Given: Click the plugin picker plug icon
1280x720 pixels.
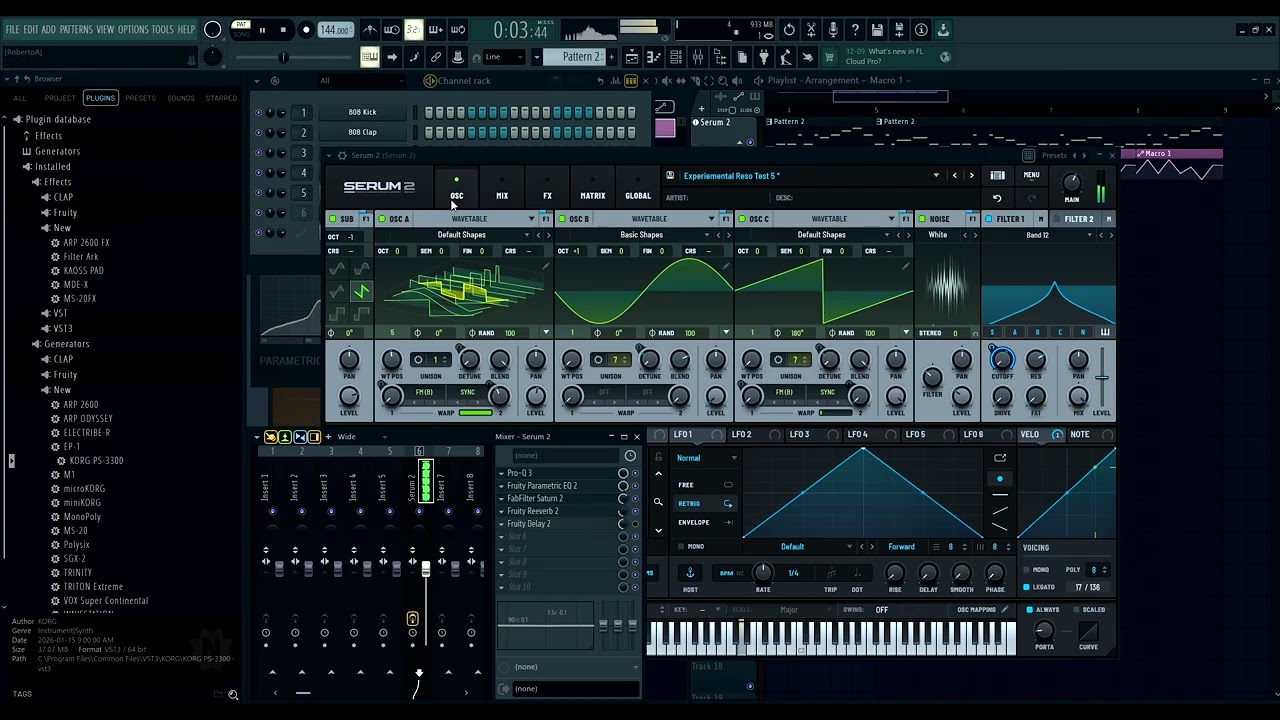Looking at the screenshot, I should click(x=764, y=57).
